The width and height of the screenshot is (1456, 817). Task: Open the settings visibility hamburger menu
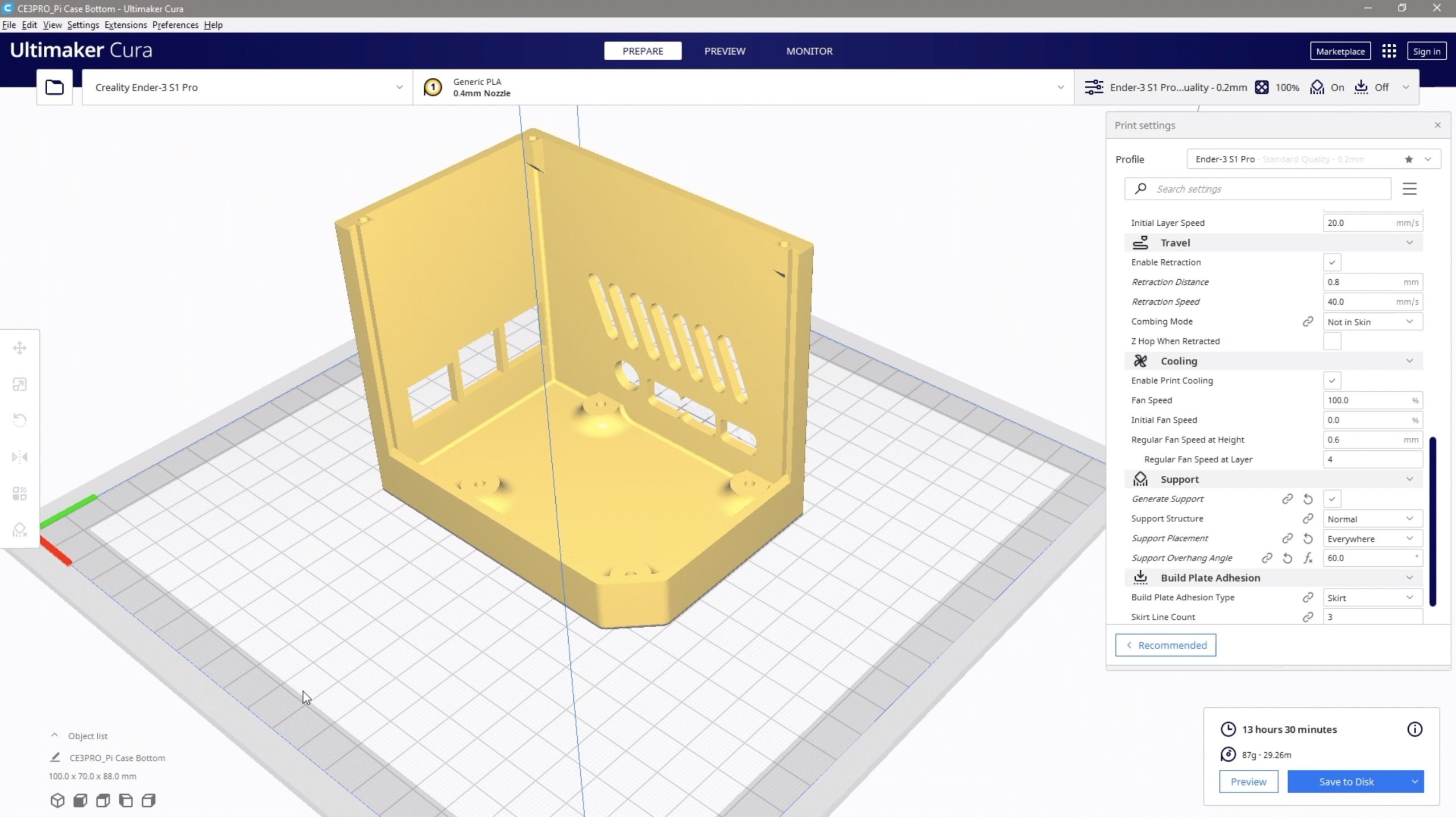coord(1409,189)
